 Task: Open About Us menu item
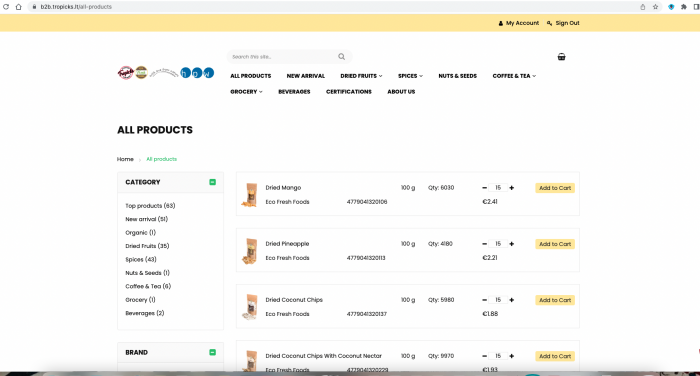401,92
